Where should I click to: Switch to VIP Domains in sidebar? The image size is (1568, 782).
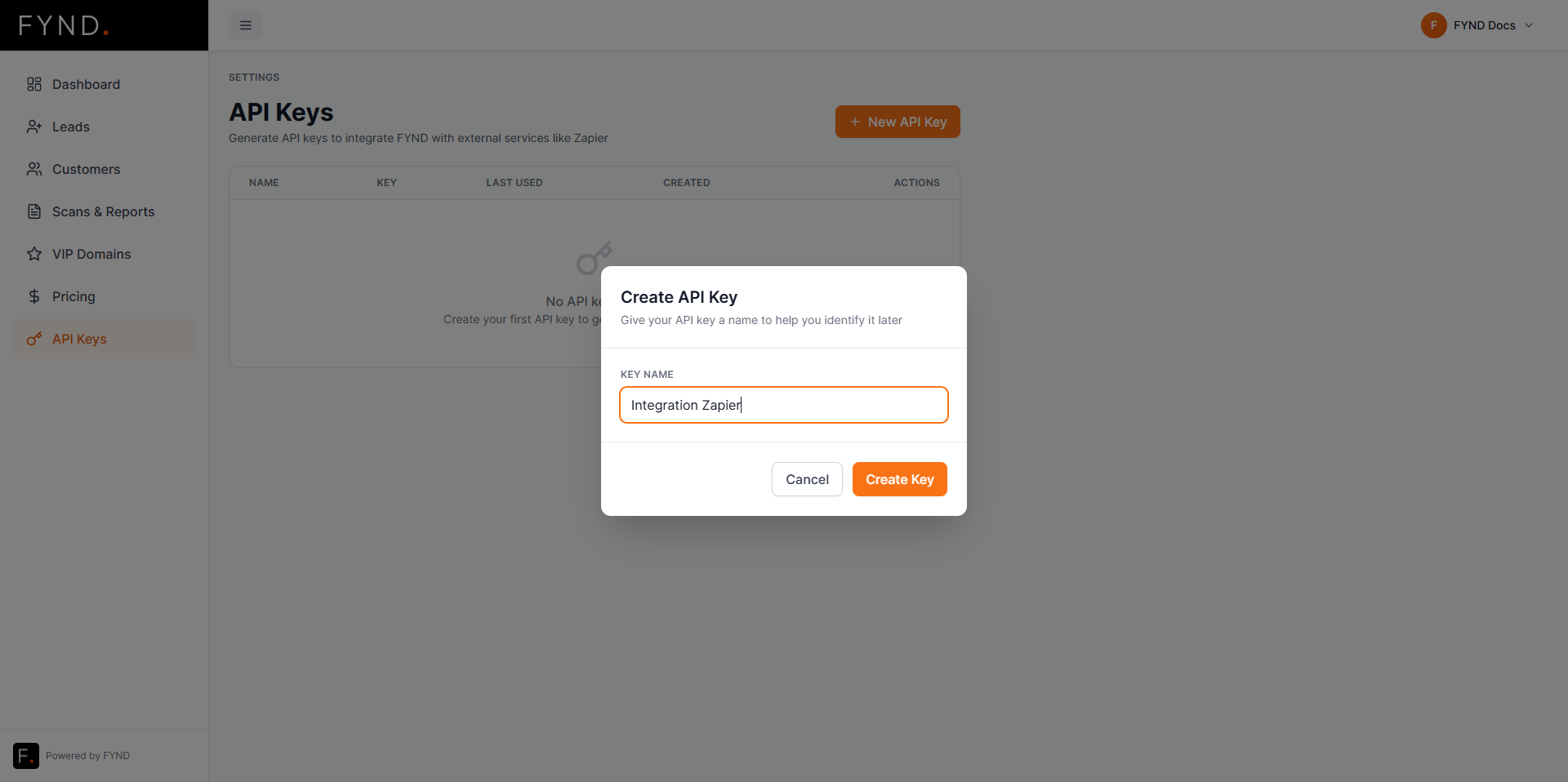coord(91,254)
